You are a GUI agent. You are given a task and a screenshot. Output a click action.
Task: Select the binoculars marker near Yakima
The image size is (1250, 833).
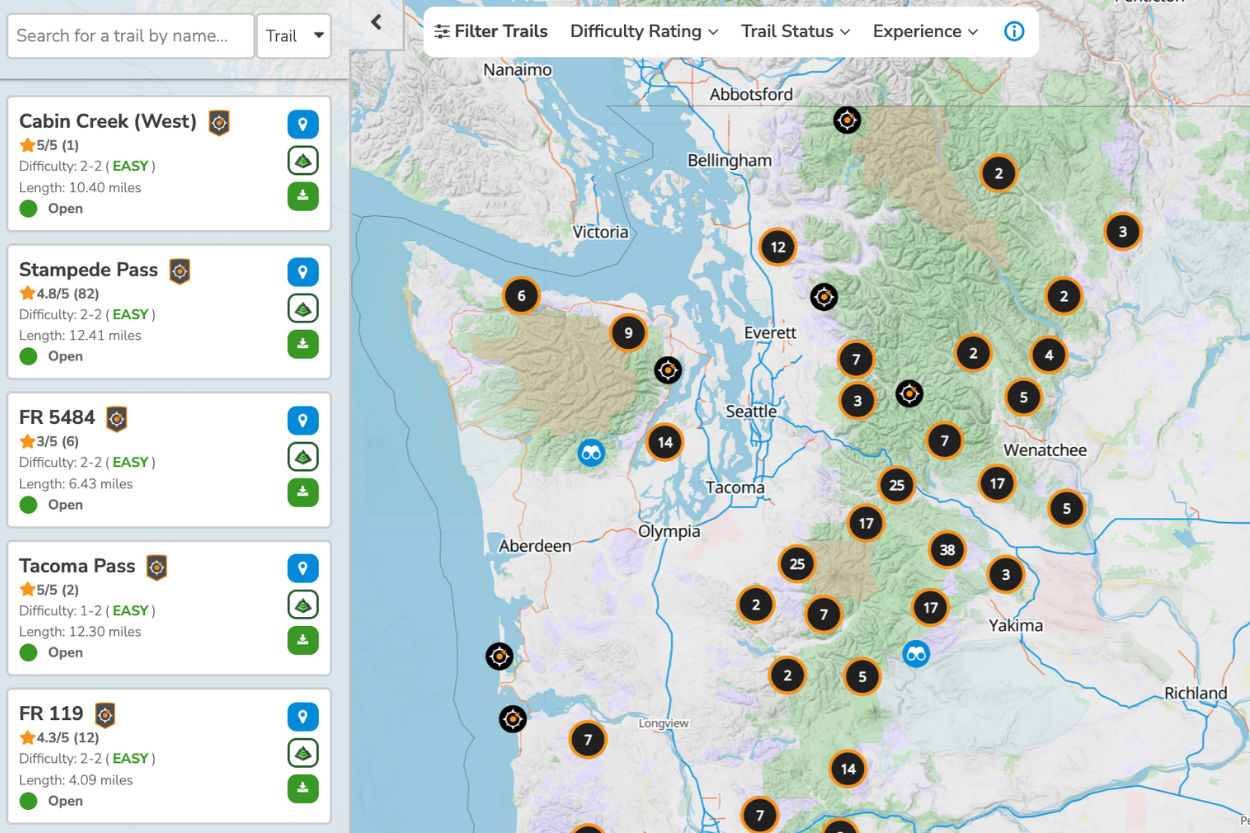[916, 654]
